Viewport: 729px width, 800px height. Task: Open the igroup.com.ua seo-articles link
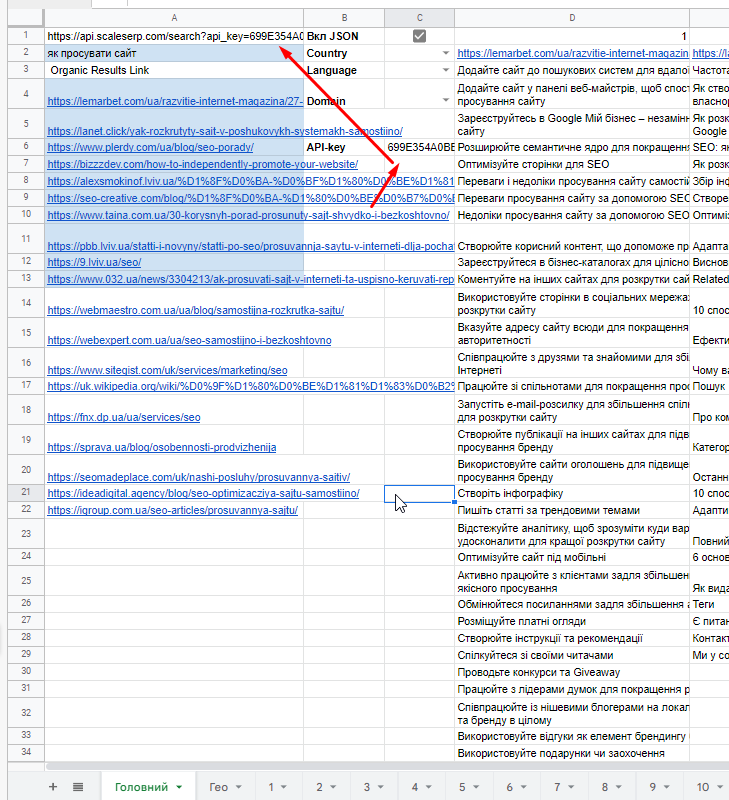click(x=172, y=511)
